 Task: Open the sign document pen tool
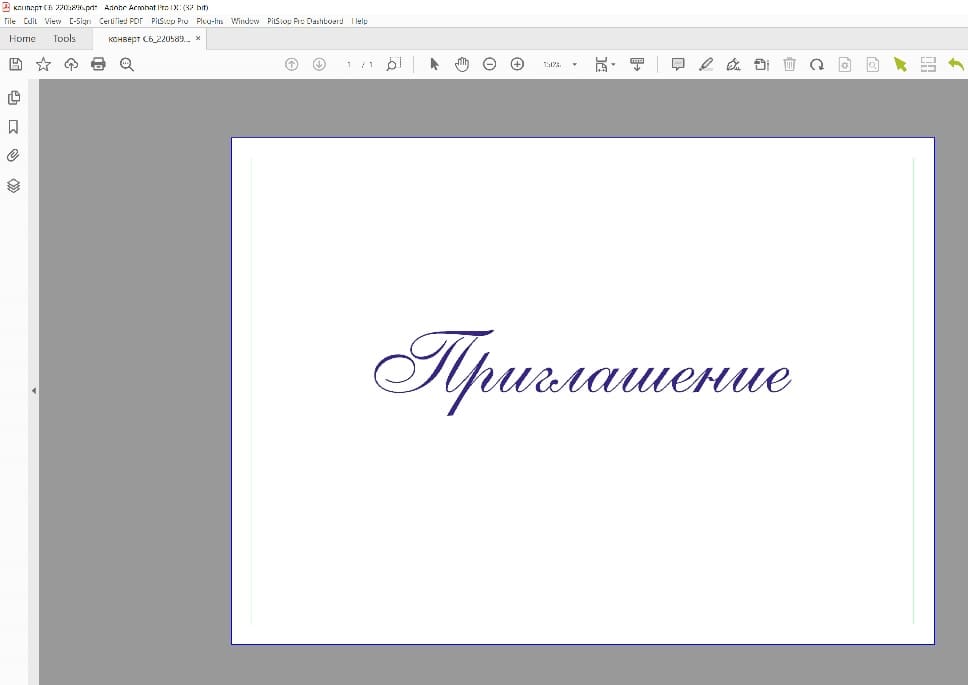click(733, 64)
